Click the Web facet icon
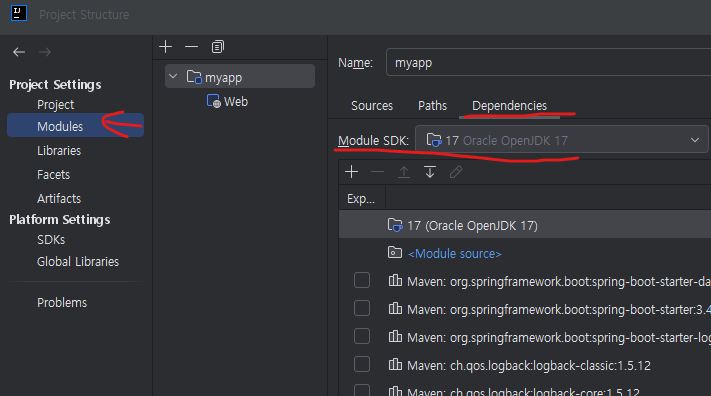 coord(214,101)
